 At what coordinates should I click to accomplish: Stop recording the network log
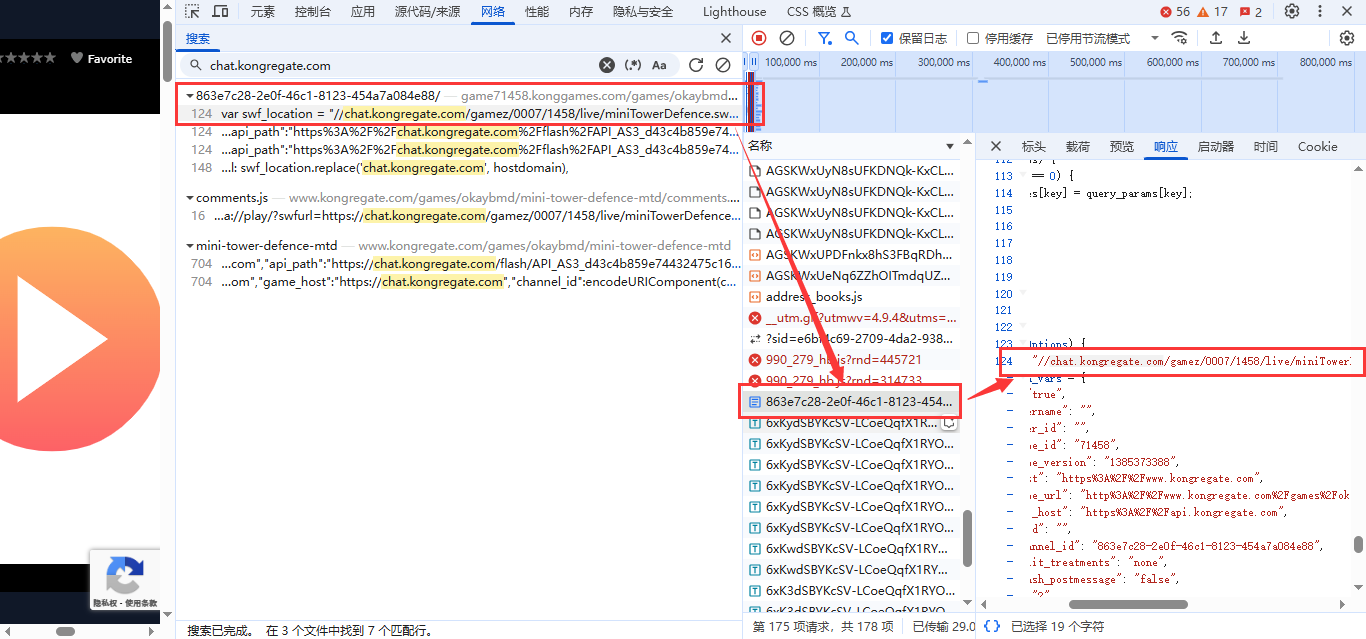coord(759,38)
